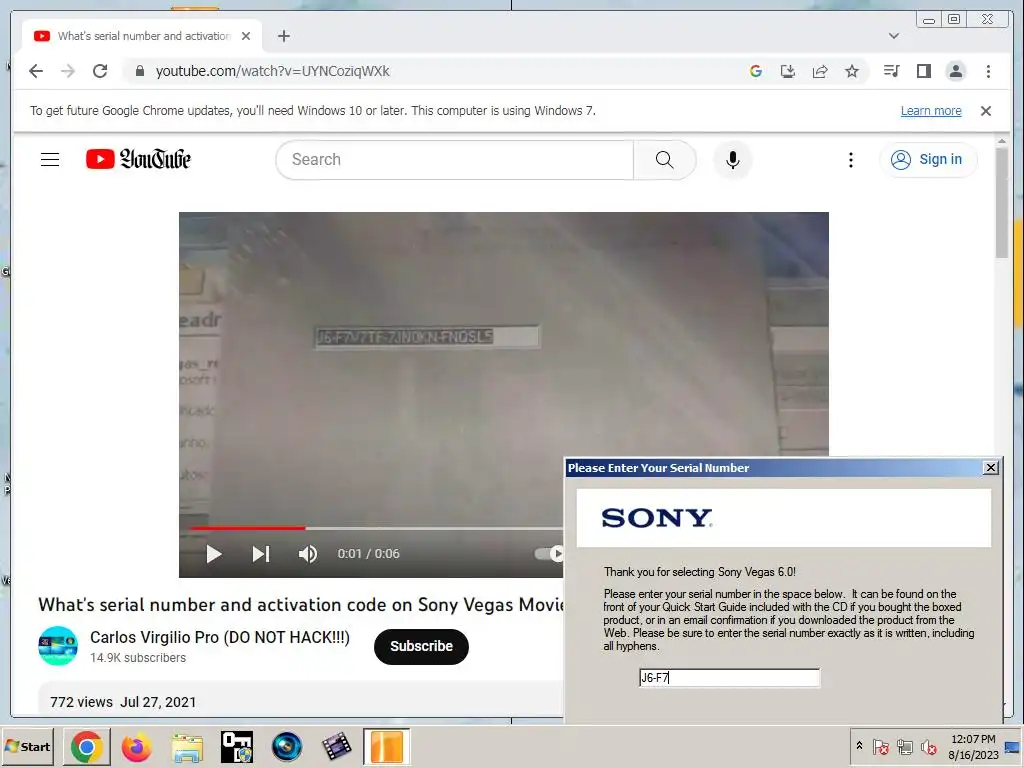Click the forward navigation arrow
The width and height of the screenshot is (1024, 768).
click(x=68, y=71)
